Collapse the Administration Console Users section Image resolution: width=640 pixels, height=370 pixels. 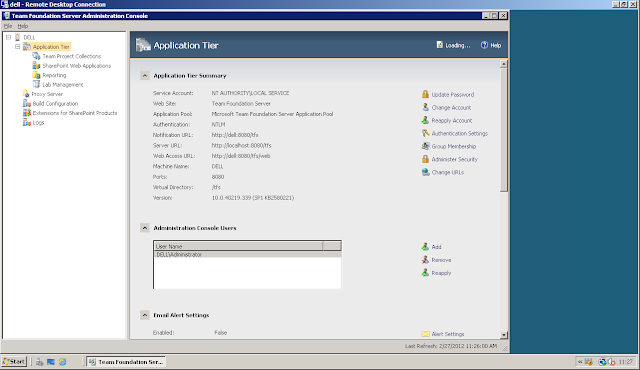144,228
